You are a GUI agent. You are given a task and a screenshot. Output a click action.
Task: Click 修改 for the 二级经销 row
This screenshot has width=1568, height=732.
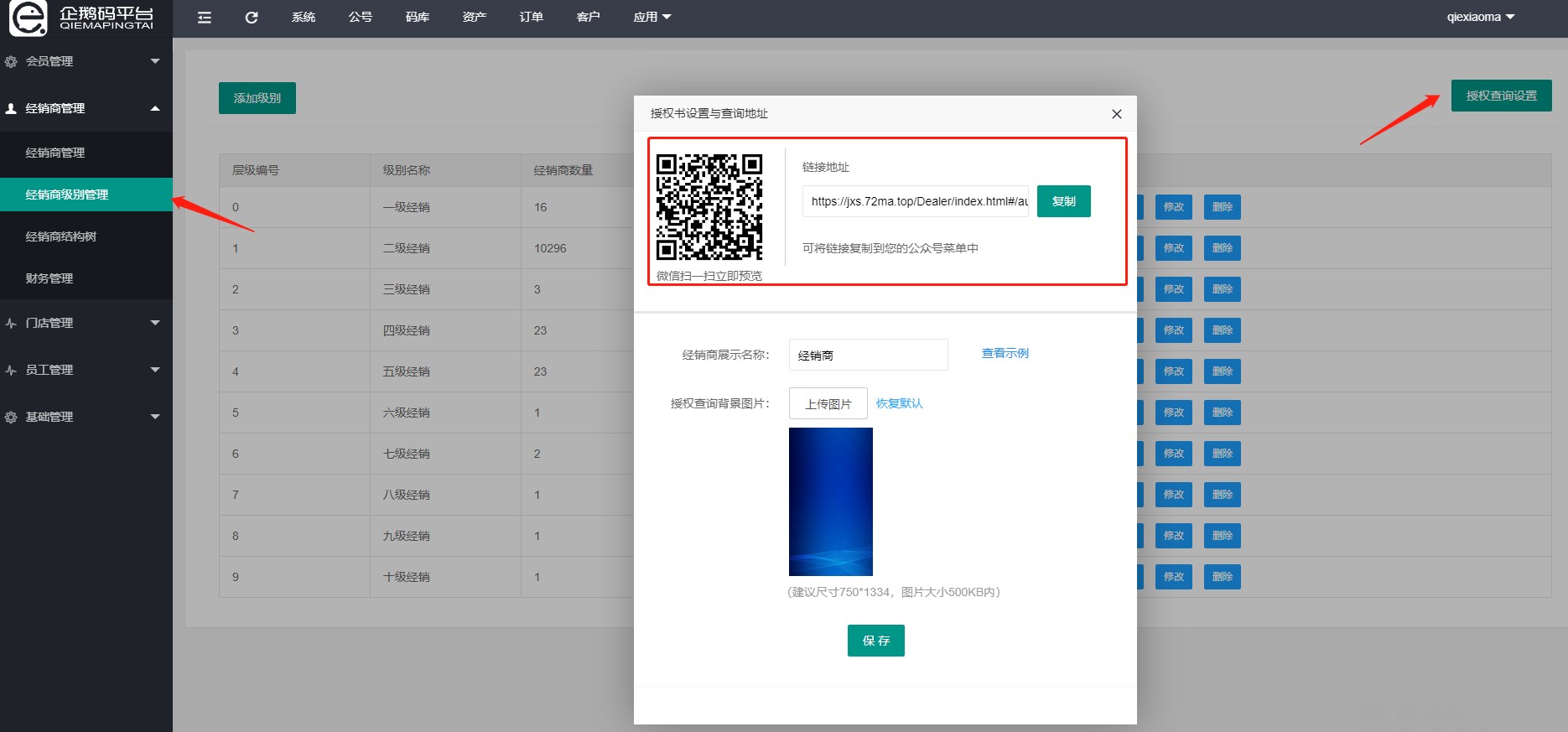click(1174, 248)
